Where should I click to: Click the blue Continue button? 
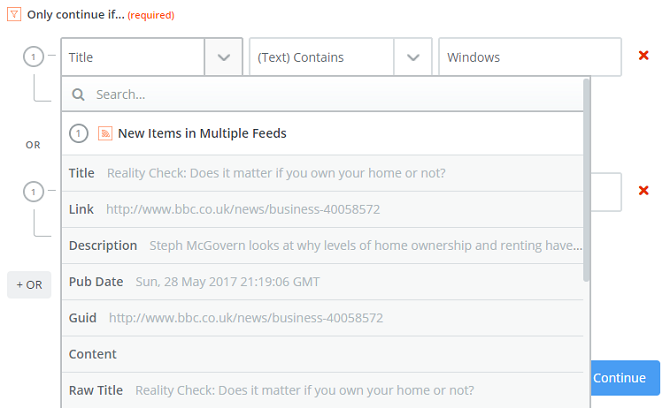pos(625,378)
